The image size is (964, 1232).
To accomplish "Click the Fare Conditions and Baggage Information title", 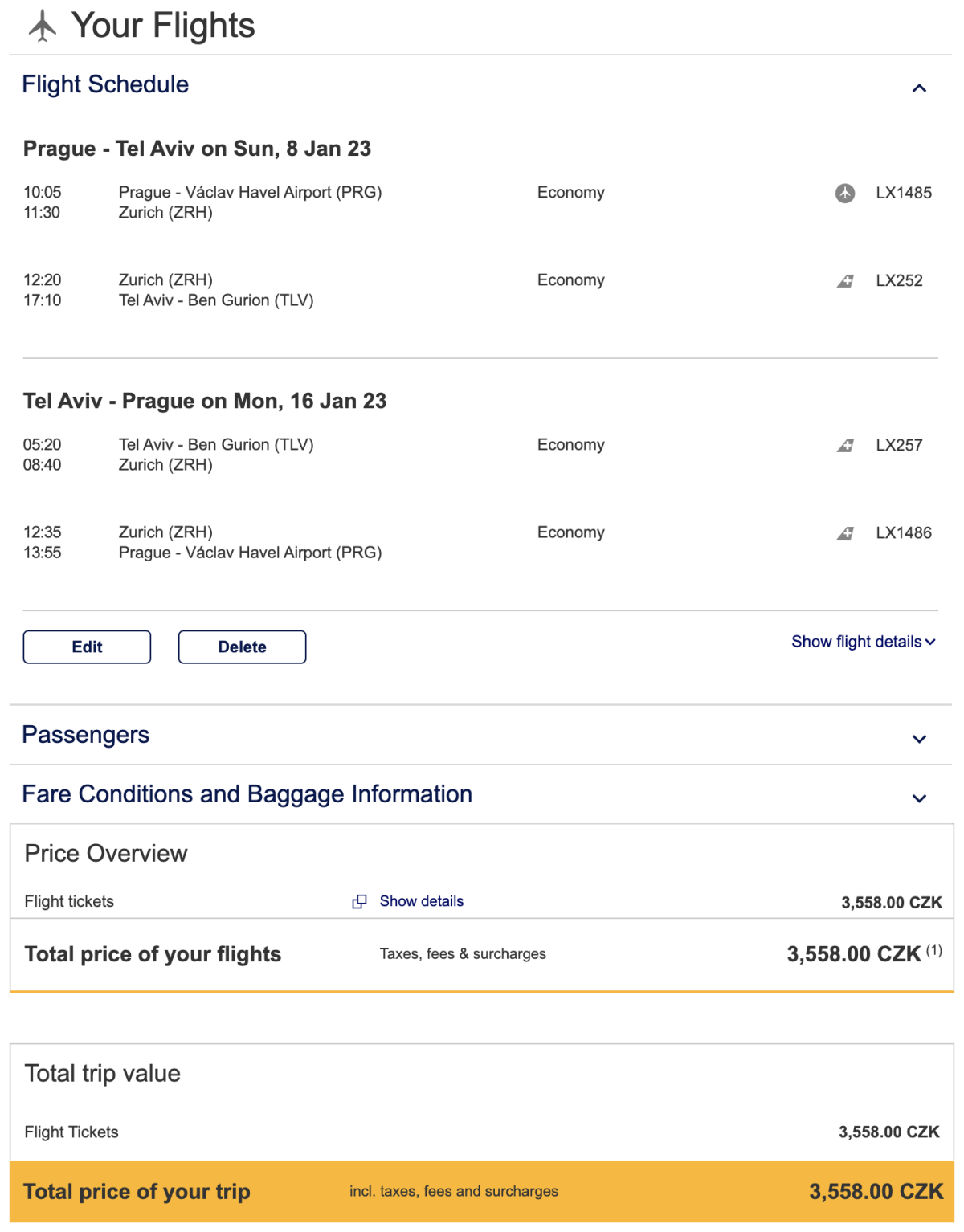I will point(247,794).
